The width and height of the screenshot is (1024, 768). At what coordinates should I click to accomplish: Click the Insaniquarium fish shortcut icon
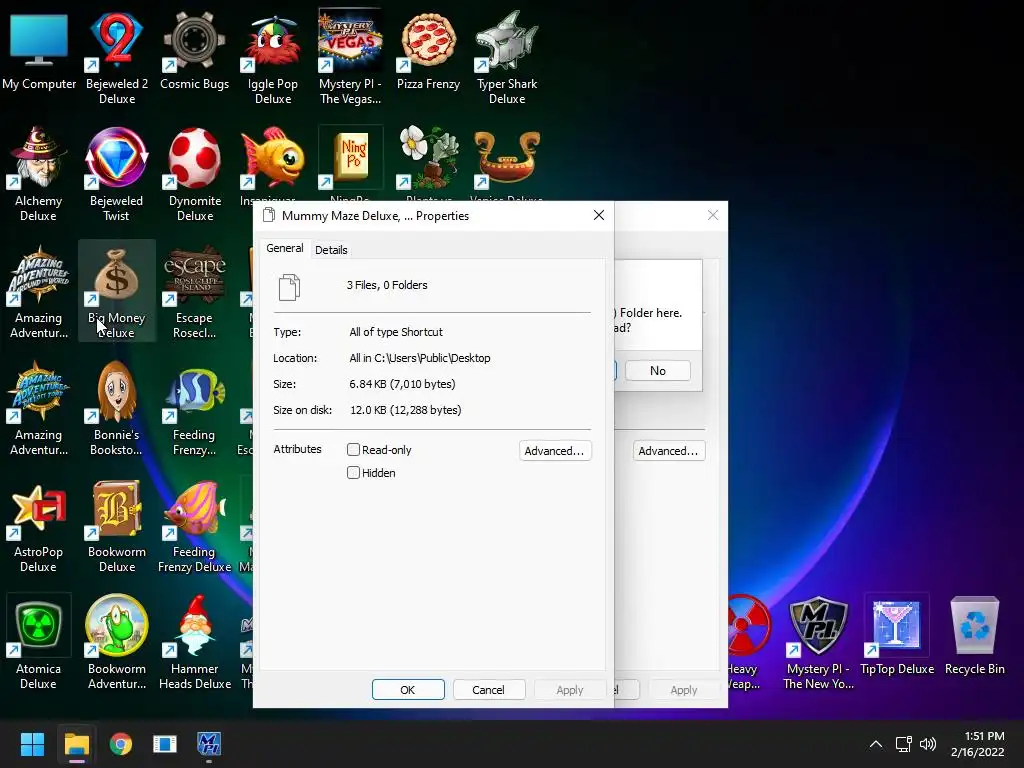point(273,159)
